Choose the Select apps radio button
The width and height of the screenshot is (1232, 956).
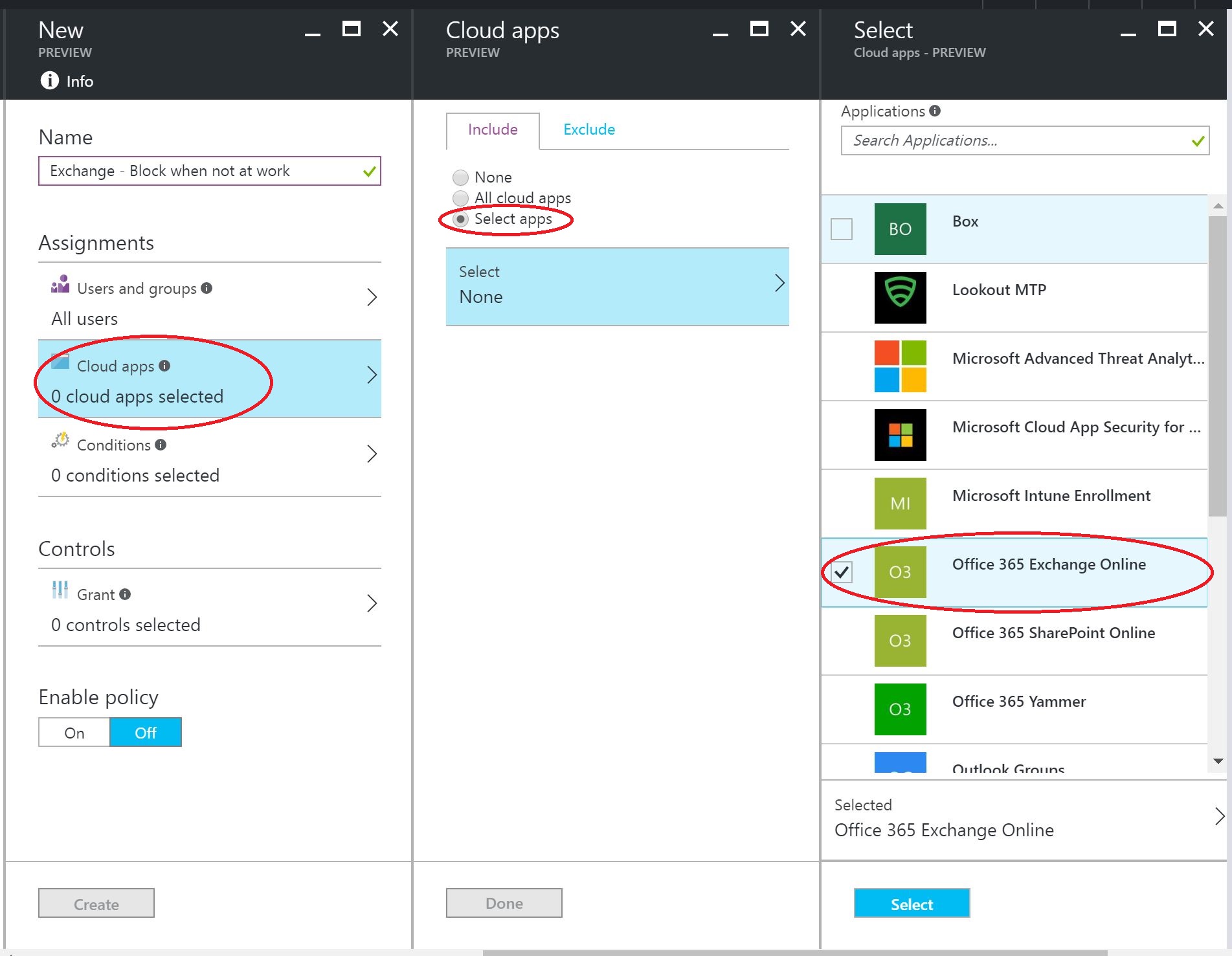(x=460, y=219)
